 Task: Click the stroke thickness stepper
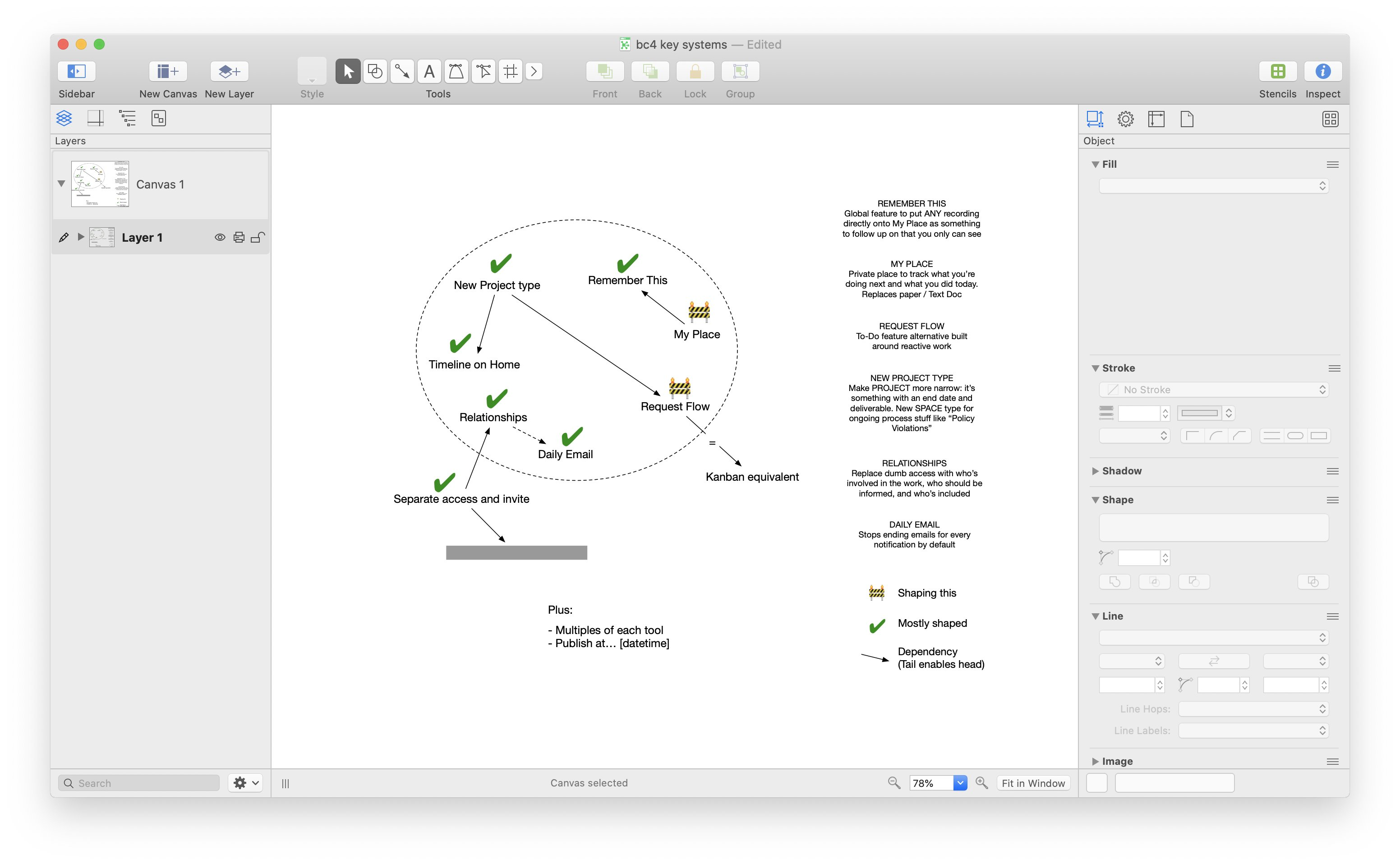pos(1165,413)
